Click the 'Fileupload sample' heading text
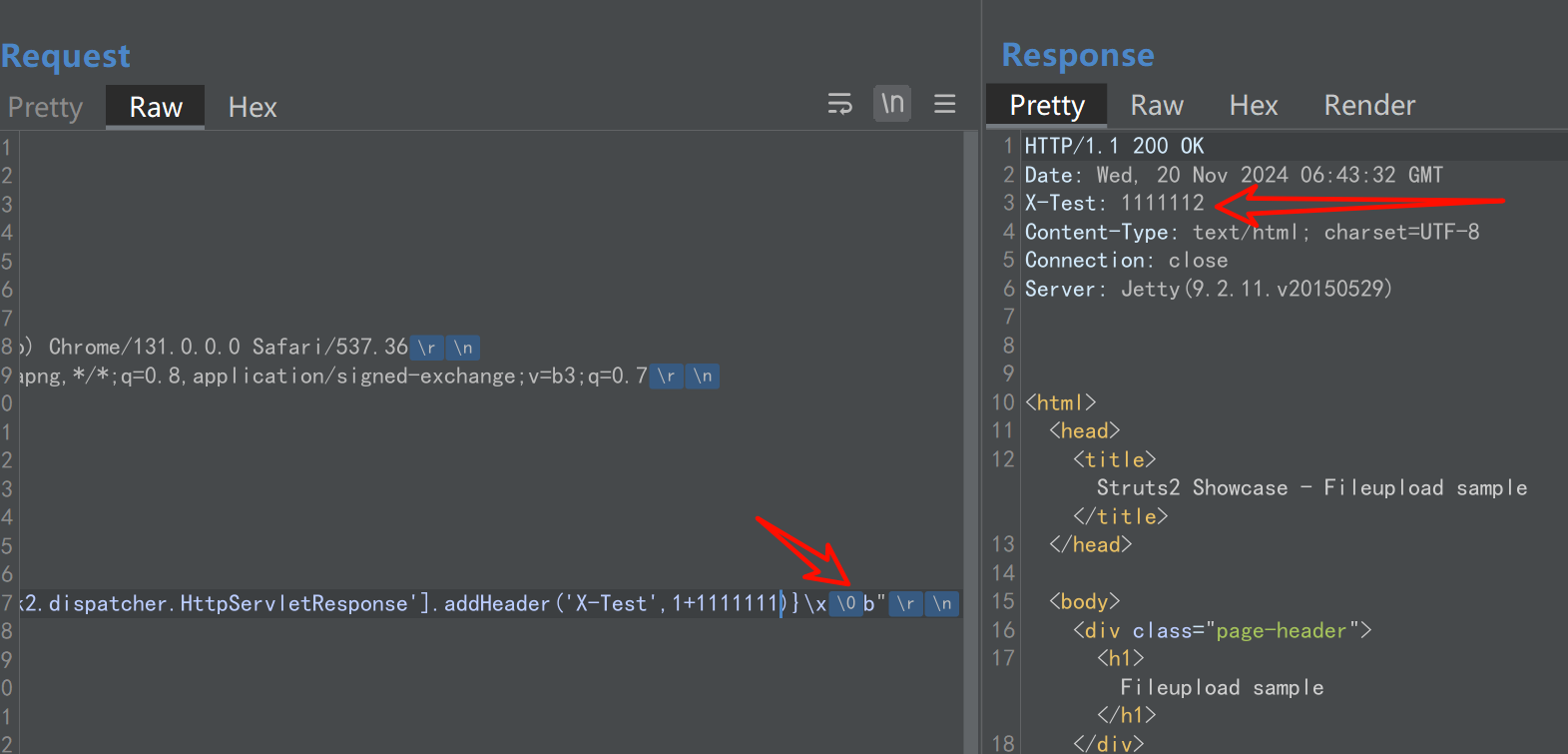 1222,687
